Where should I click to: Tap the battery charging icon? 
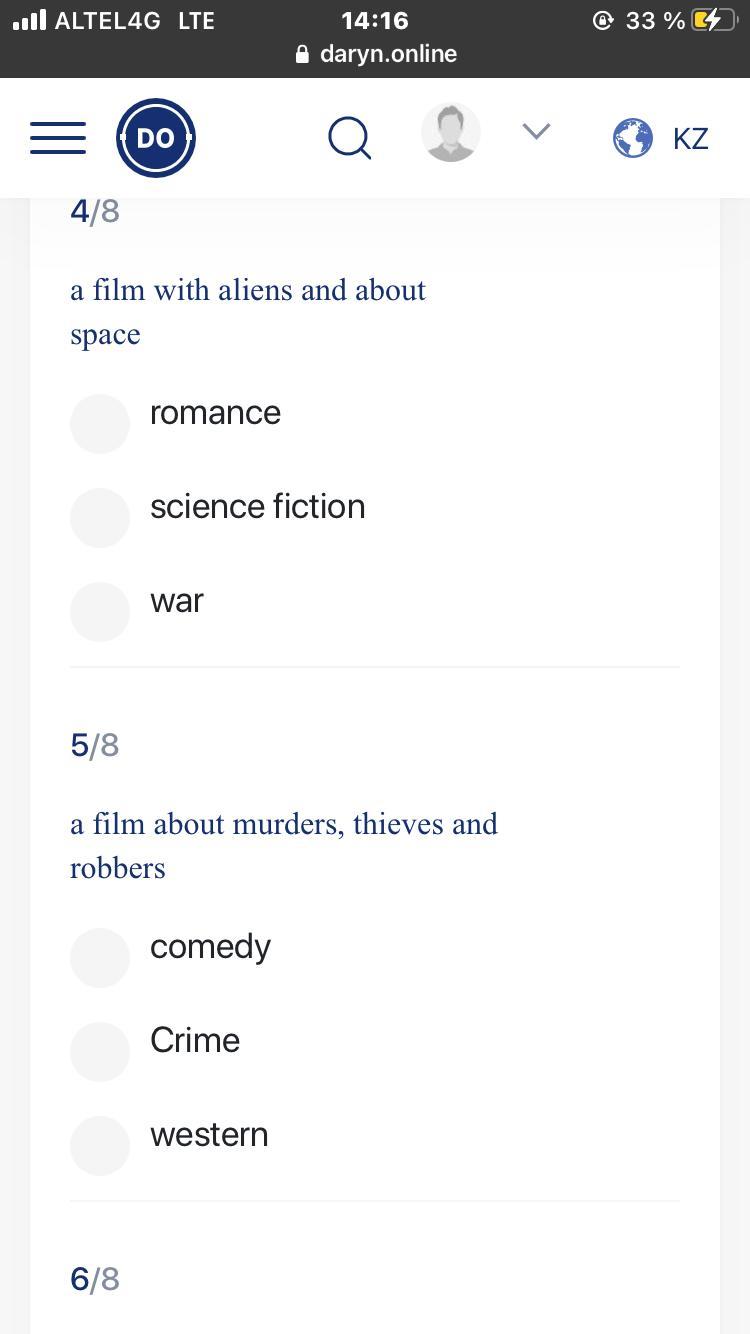[x=713, y=21]
